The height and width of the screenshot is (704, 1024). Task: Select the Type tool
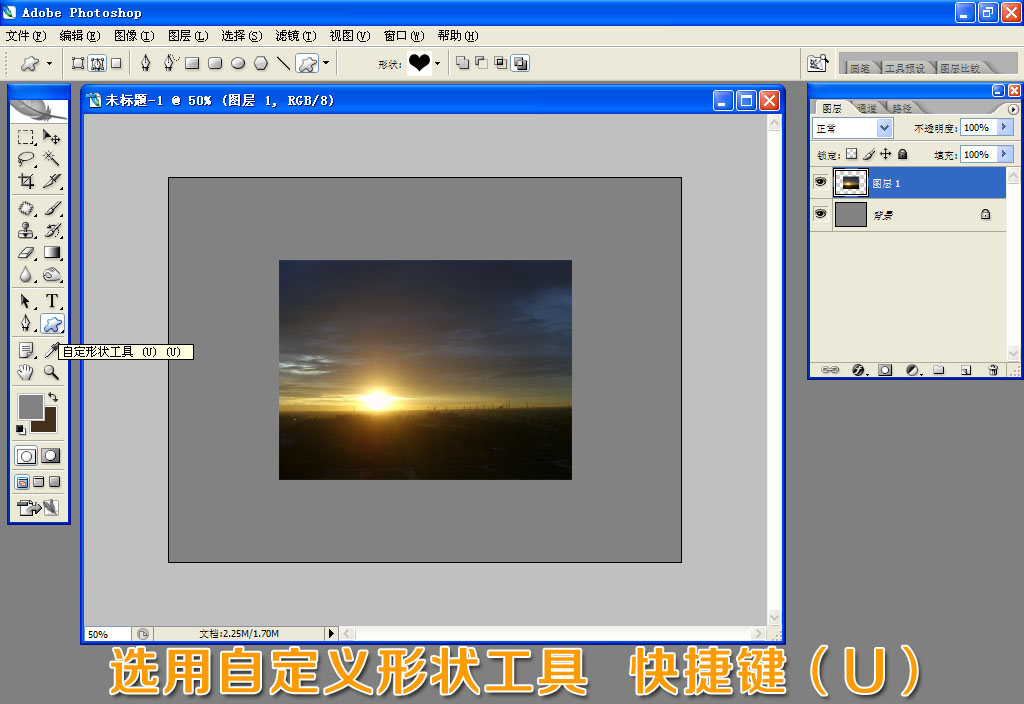(52, 301)
